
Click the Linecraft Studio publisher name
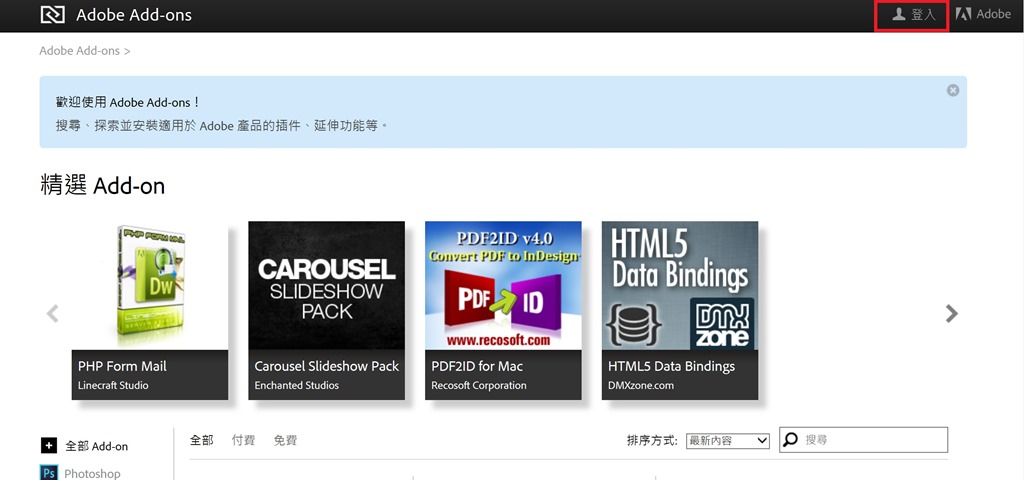pos(113,385)
